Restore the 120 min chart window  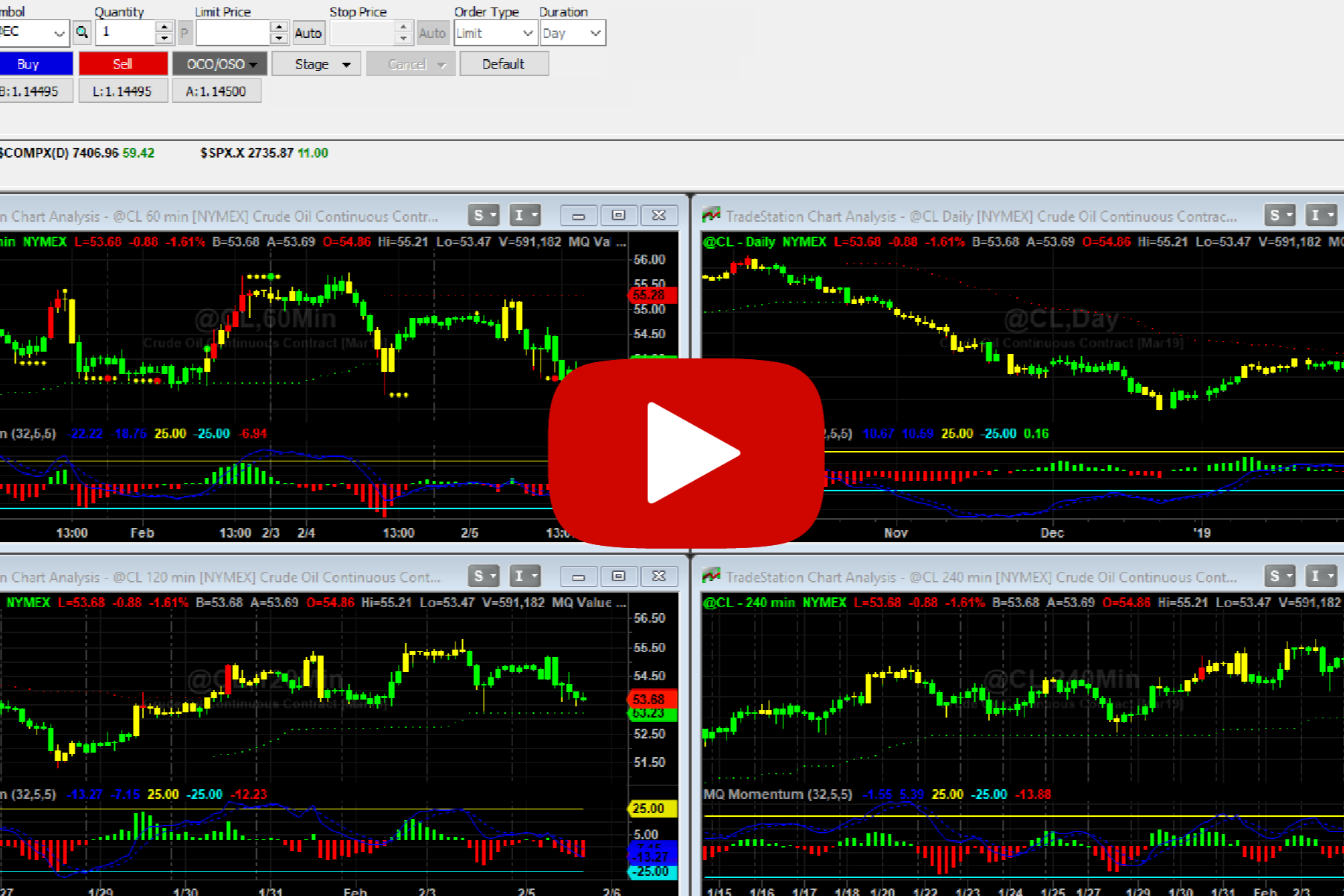pyautogui.click(x=618, y=576)
